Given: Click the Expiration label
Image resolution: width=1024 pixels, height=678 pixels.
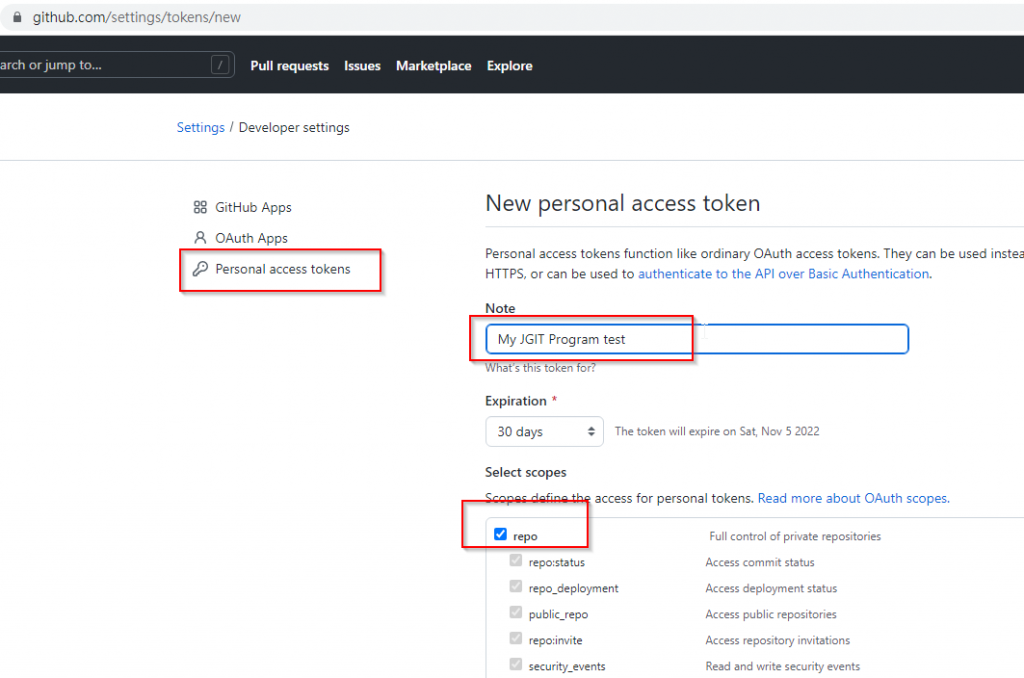Looking at the screenshot, I should (516, 401).
